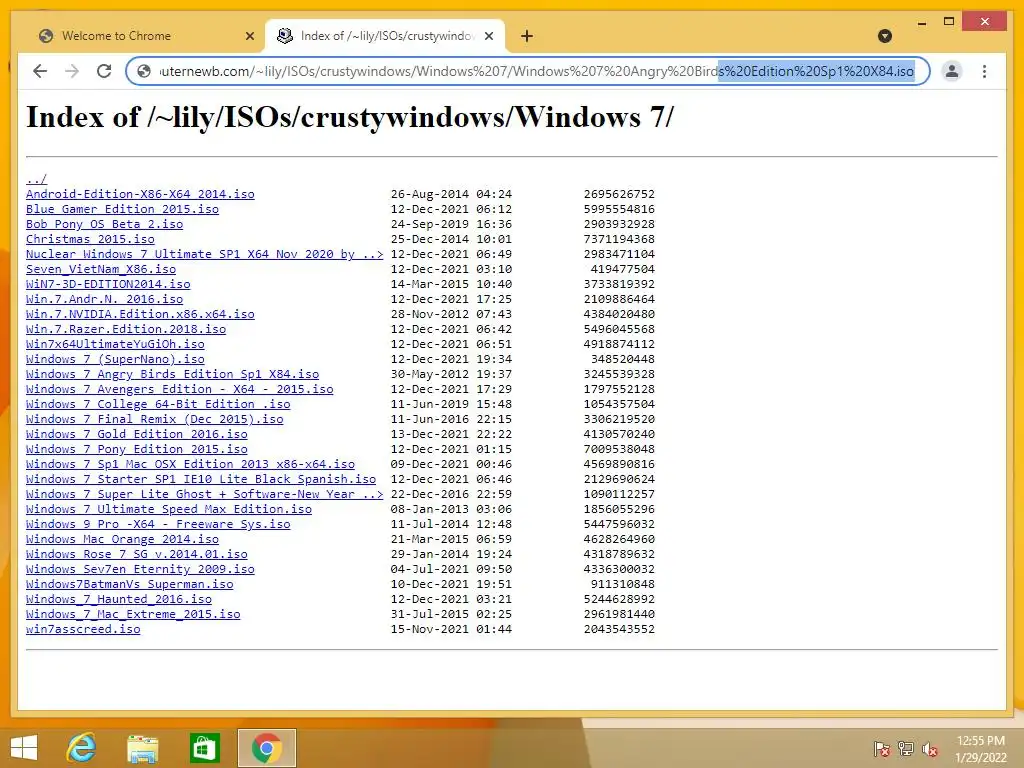Open Windows_7_(SuperNano).iso link
Image resolution: width=1024 pixels, height=768 pixels.
point(115,359)
